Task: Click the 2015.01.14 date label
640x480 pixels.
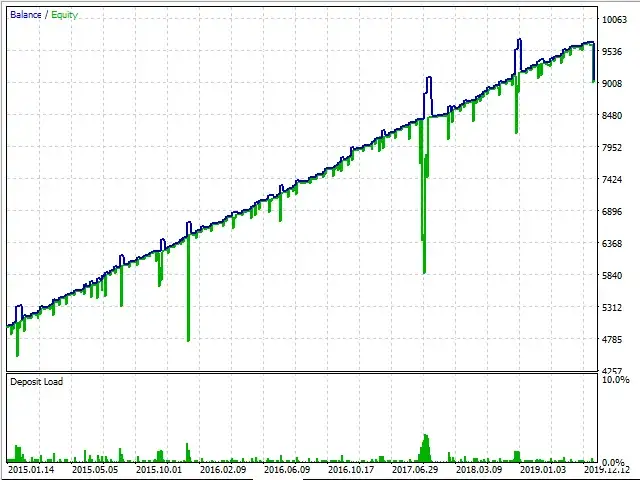Action: click(31, 469)
